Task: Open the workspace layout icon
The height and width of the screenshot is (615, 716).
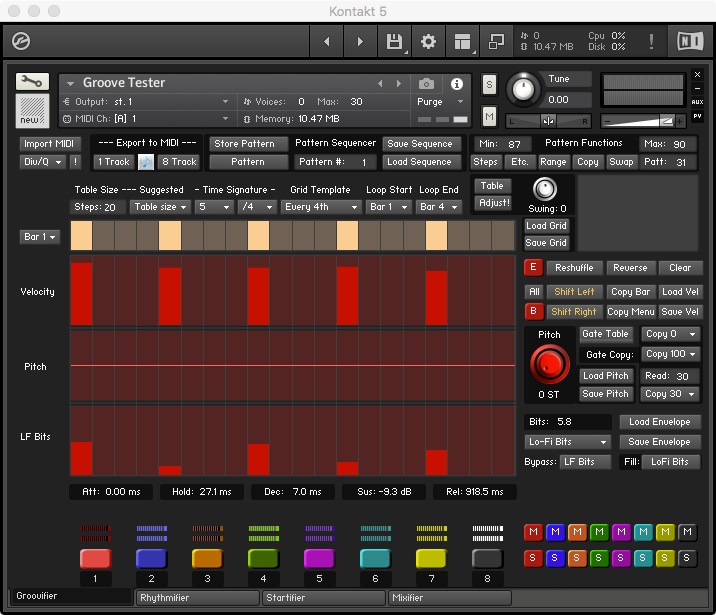Action: 462,42
